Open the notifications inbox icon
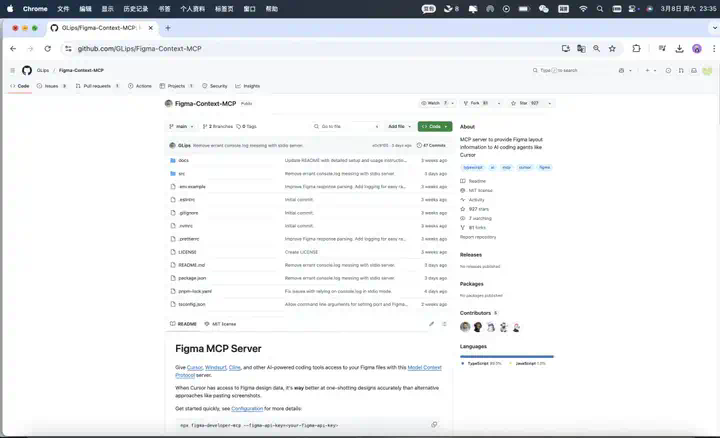This screenshot has width=720, height=438. (x=694, y=70)
